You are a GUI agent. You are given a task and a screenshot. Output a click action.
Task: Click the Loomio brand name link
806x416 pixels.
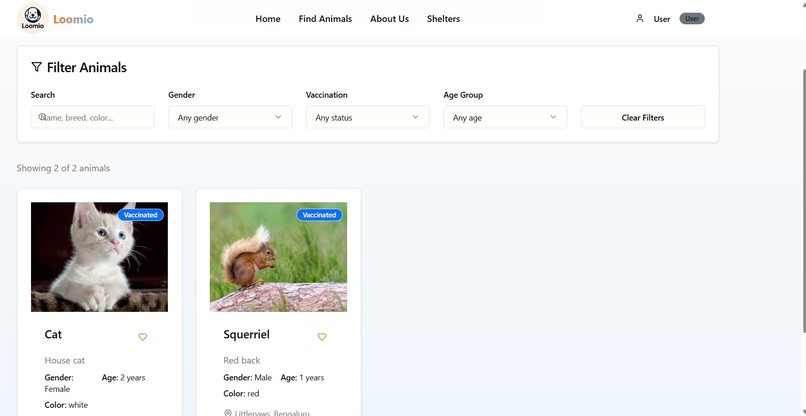point(73,20)
